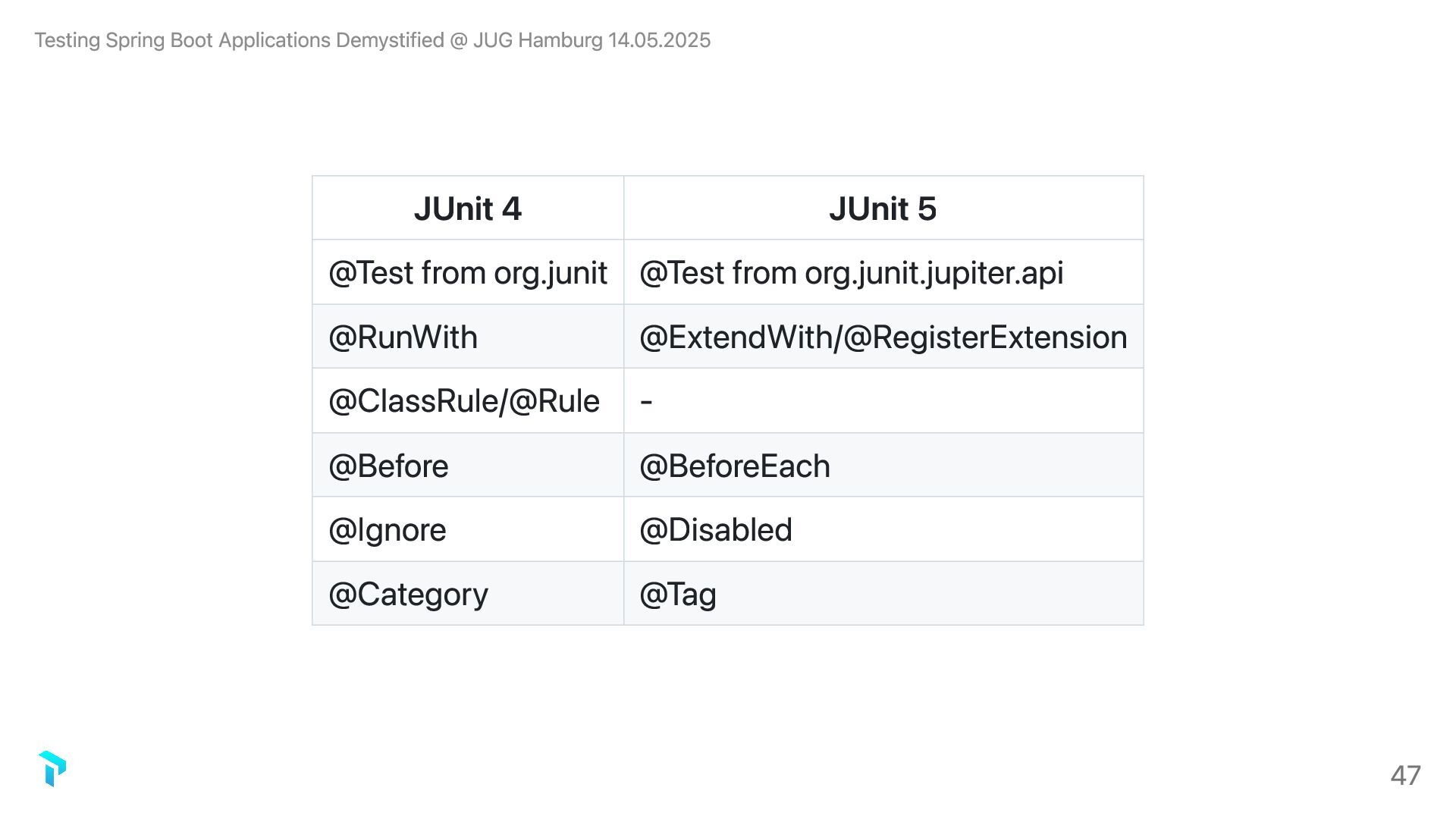Select the @Before table cell
Image resolution: width=1456 pixels, height=819 pixels.
(x=388, y=466)
